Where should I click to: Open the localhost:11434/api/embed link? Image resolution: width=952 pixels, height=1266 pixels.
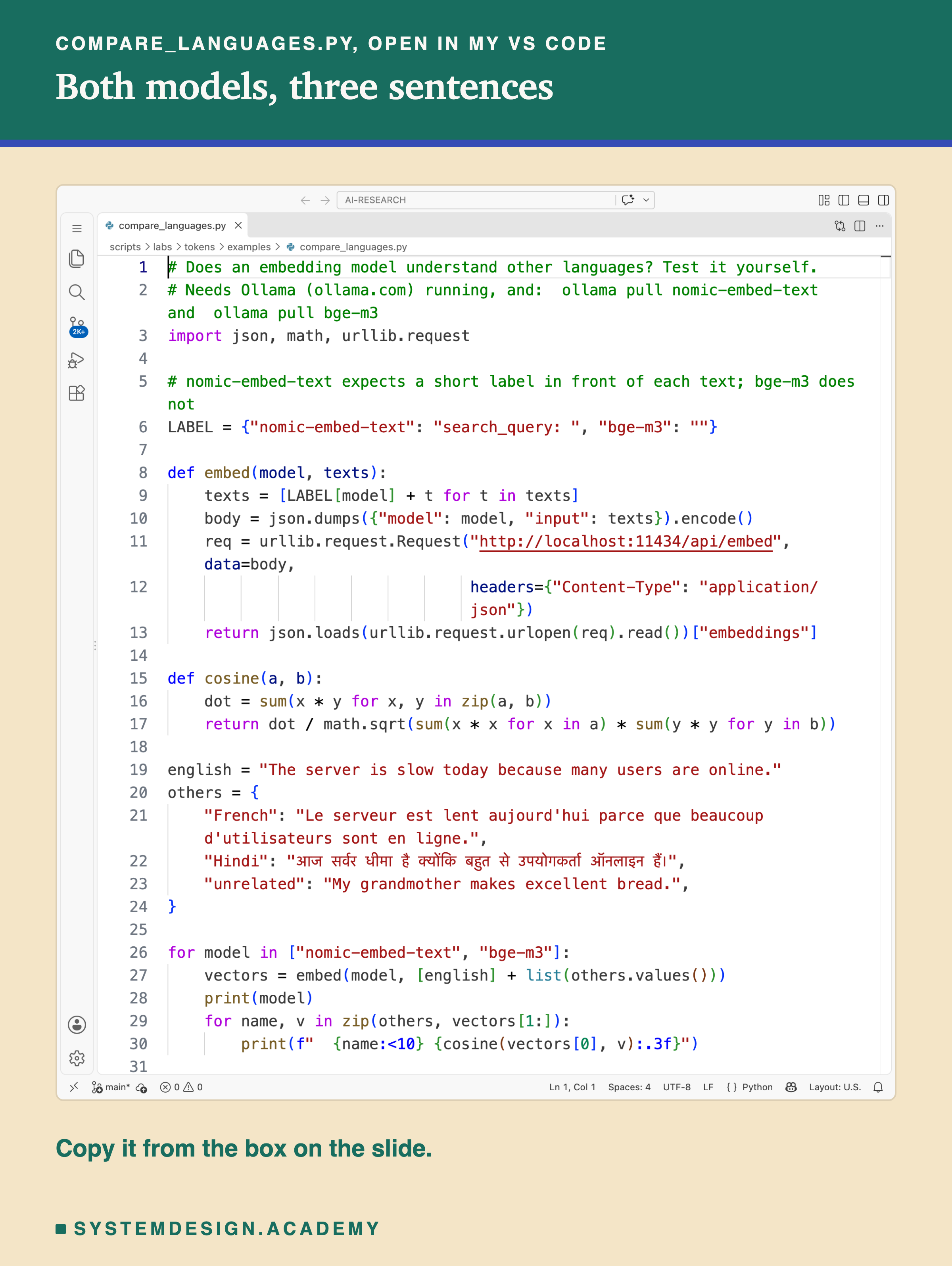click(x=626, y=541)
